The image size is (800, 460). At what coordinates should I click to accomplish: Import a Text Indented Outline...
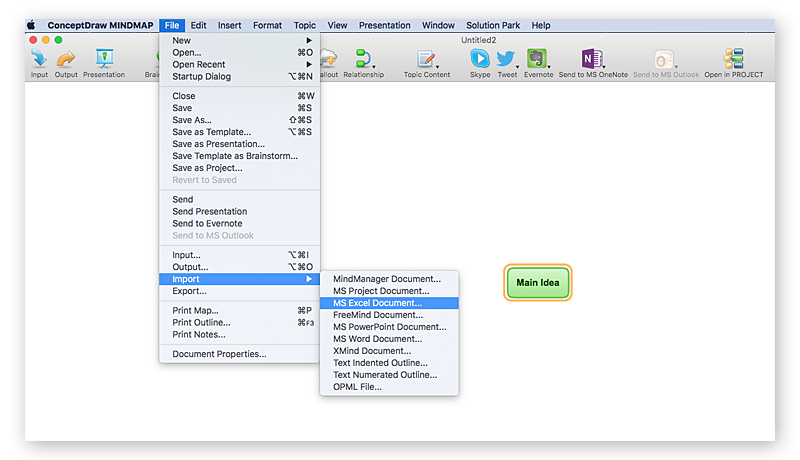389,363
